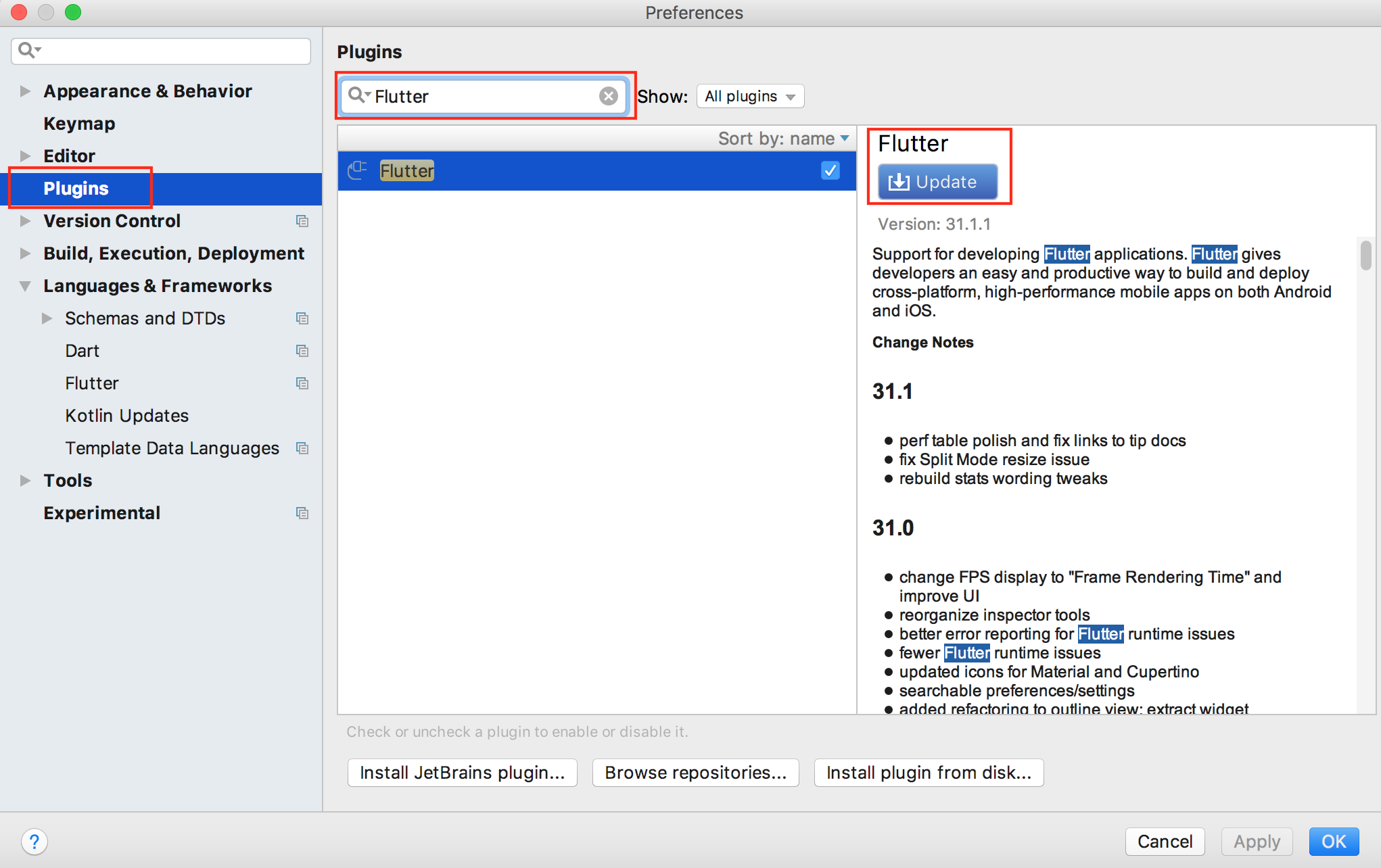Click project-level icon beside Dart
This screenshot has height=868, width=1381.
coord(302,351)
